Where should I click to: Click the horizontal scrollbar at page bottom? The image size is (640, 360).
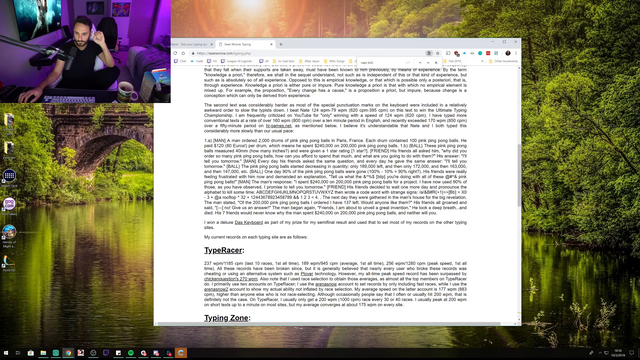[x=329, y=324]
